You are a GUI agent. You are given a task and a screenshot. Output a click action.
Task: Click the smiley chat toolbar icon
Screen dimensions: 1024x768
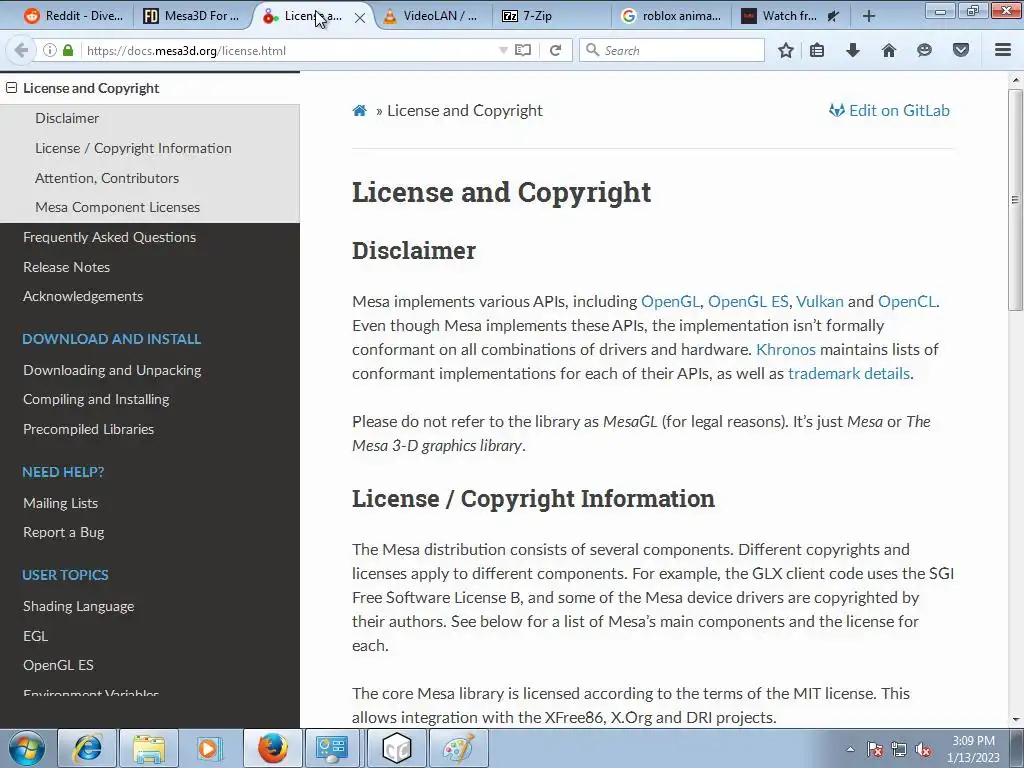(924, 50)
